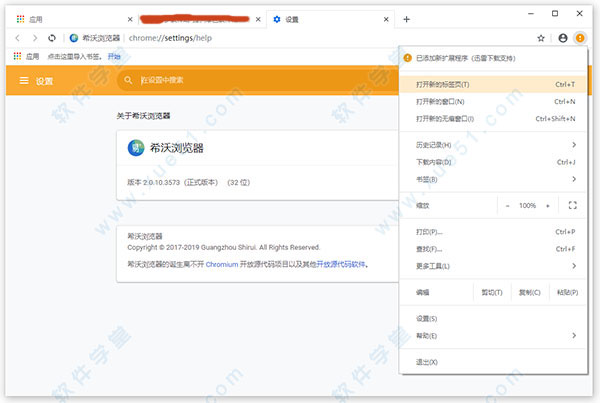The image size is (600, 403).
Task: Bookmark this page with the star icon
Action: tap(541, 38)
